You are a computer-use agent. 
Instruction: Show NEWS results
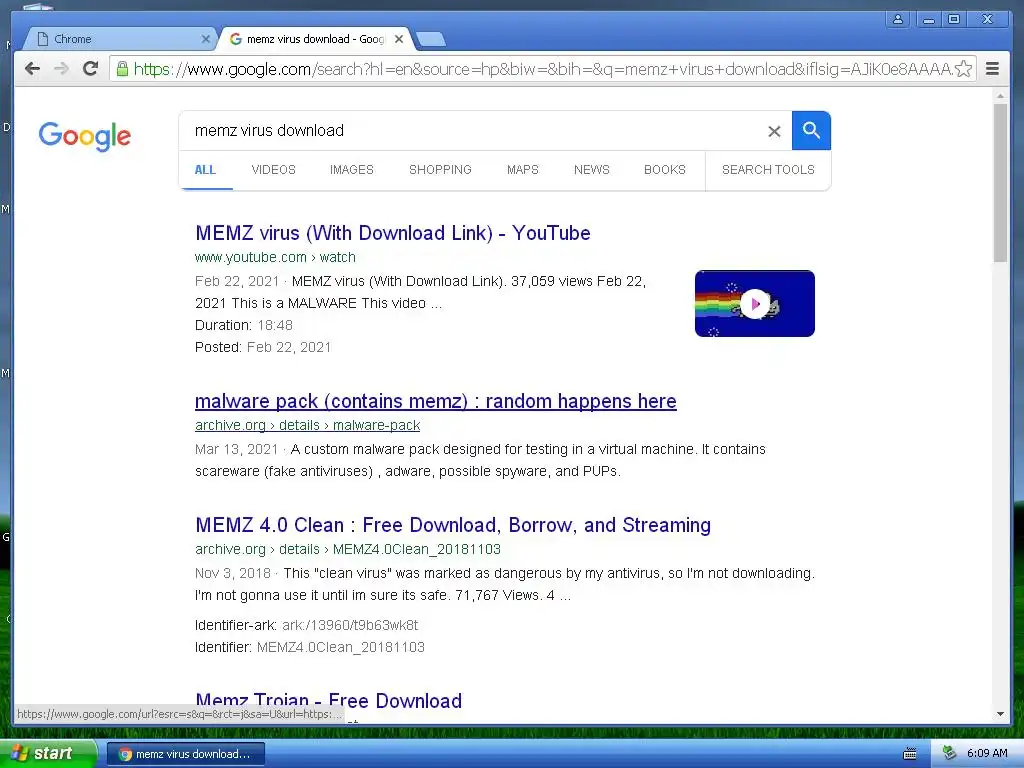pos(592,170)
